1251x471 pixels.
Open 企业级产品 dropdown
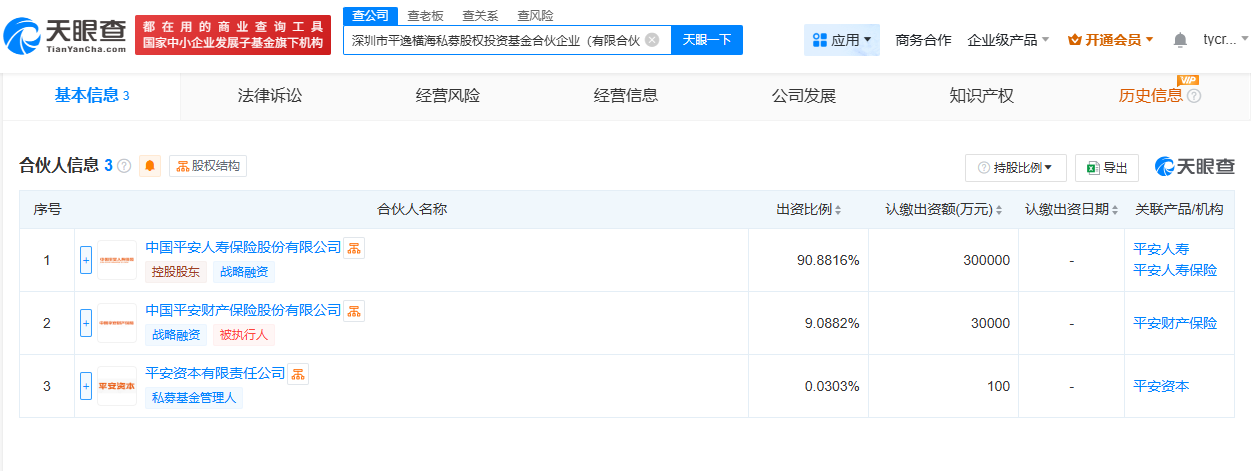[x=1008, y=40]
